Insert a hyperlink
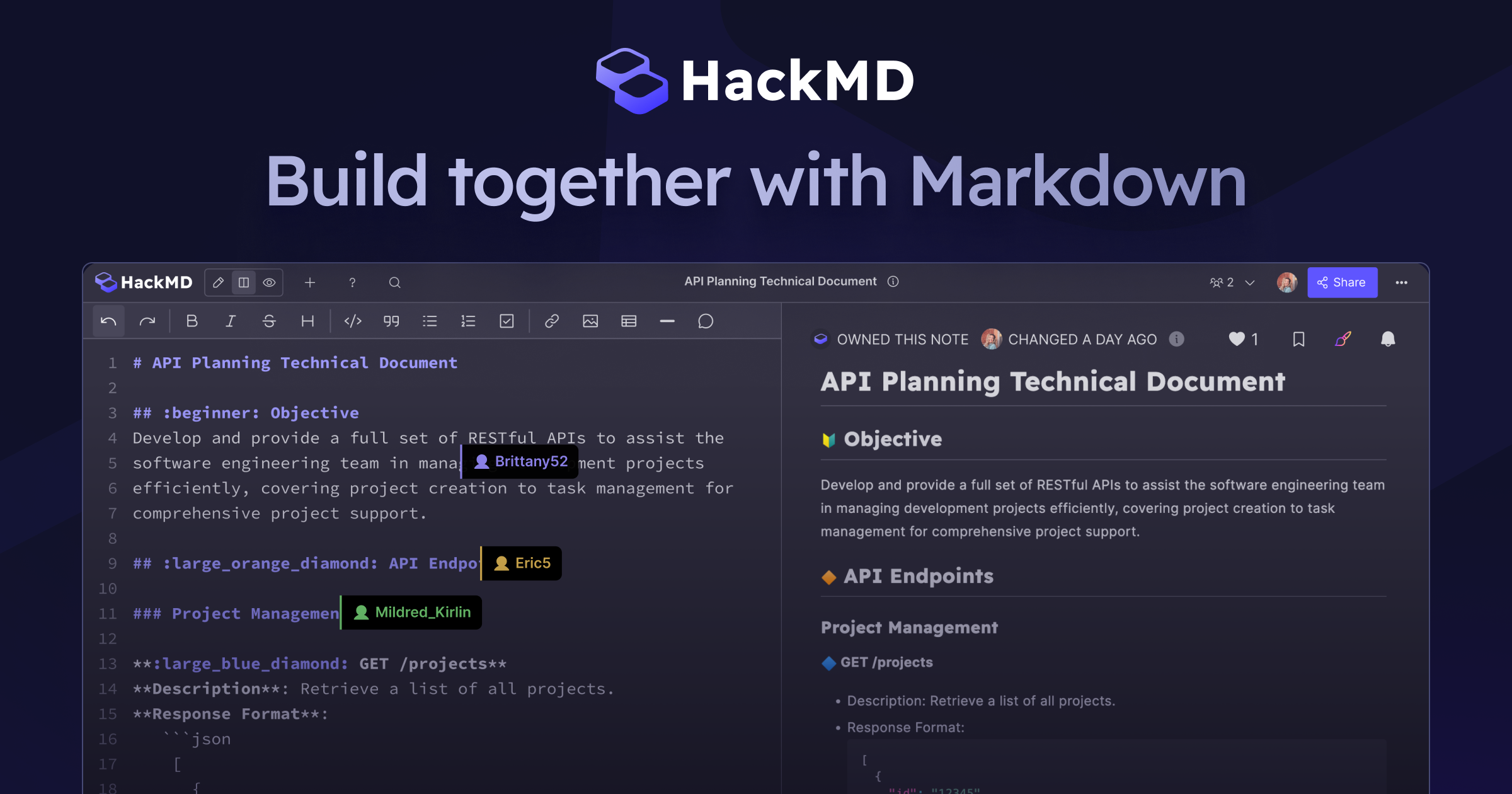The height and width of the screenshot is (794, 1512). click(x=550, y=320)
